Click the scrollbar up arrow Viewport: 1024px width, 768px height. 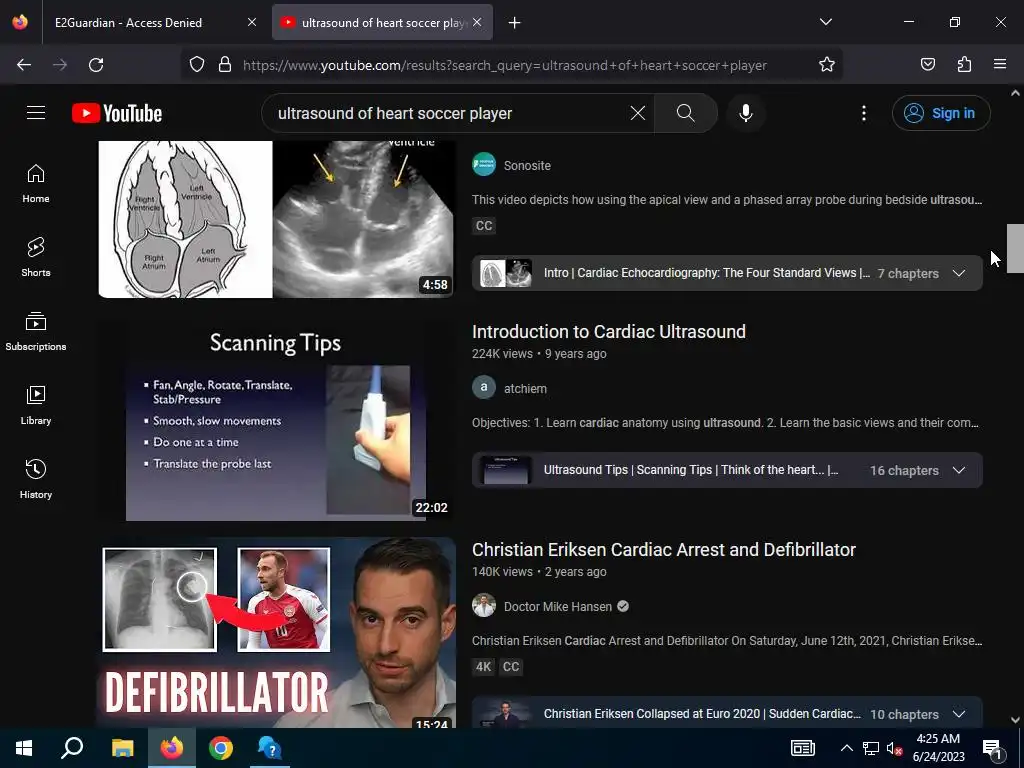1015,93
